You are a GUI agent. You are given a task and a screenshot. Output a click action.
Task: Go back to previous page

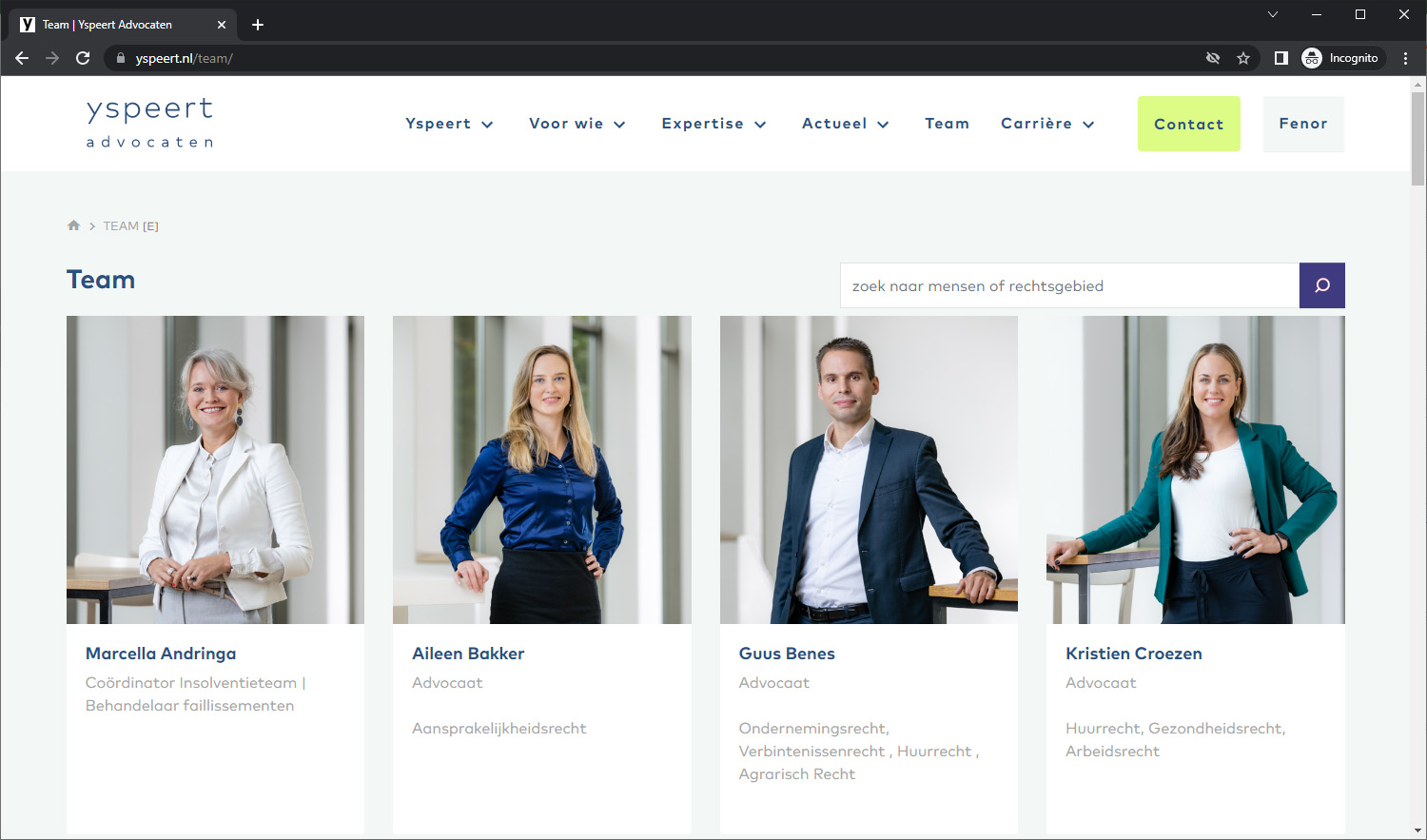[22, 58]
